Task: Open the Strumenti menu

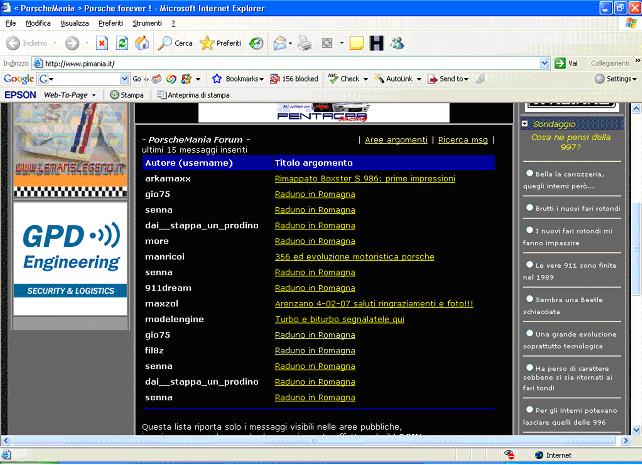Action: [147, 23]
